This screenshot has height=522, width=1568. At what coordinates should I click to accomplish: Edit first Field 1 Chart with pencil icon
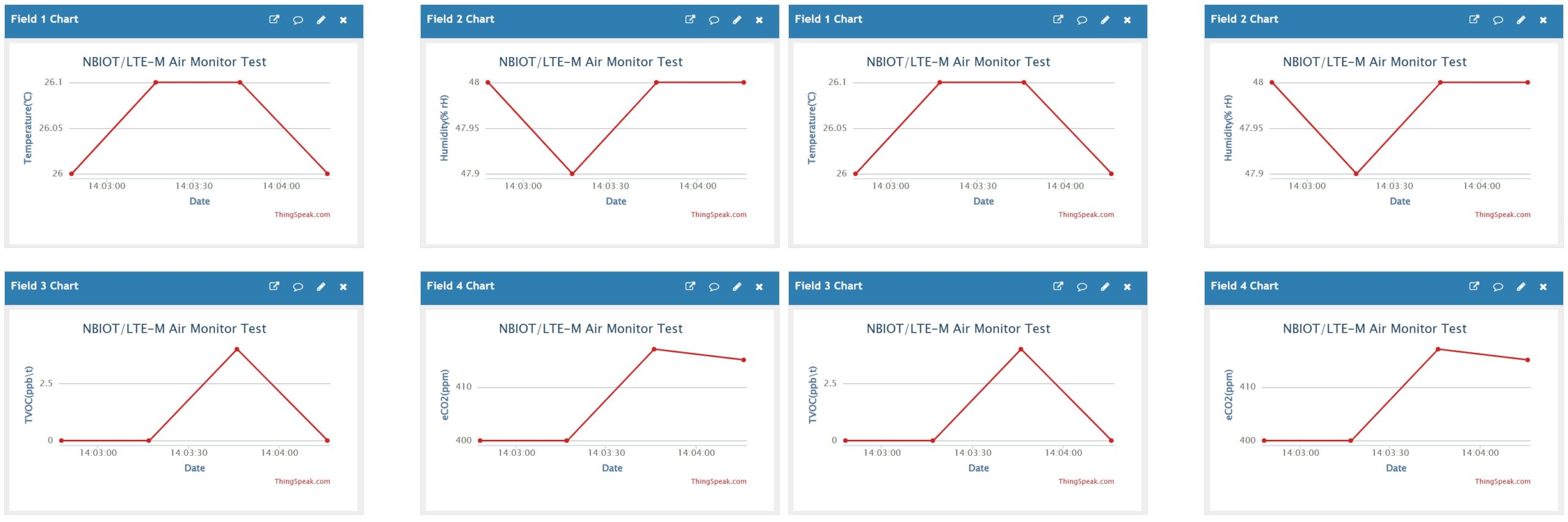coord(321,20)
